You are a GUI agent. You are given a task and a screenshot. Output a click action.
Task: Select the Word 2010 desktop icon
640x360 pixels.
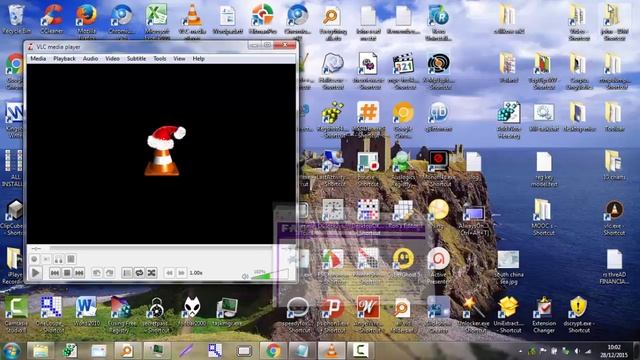tap(87, 311)
